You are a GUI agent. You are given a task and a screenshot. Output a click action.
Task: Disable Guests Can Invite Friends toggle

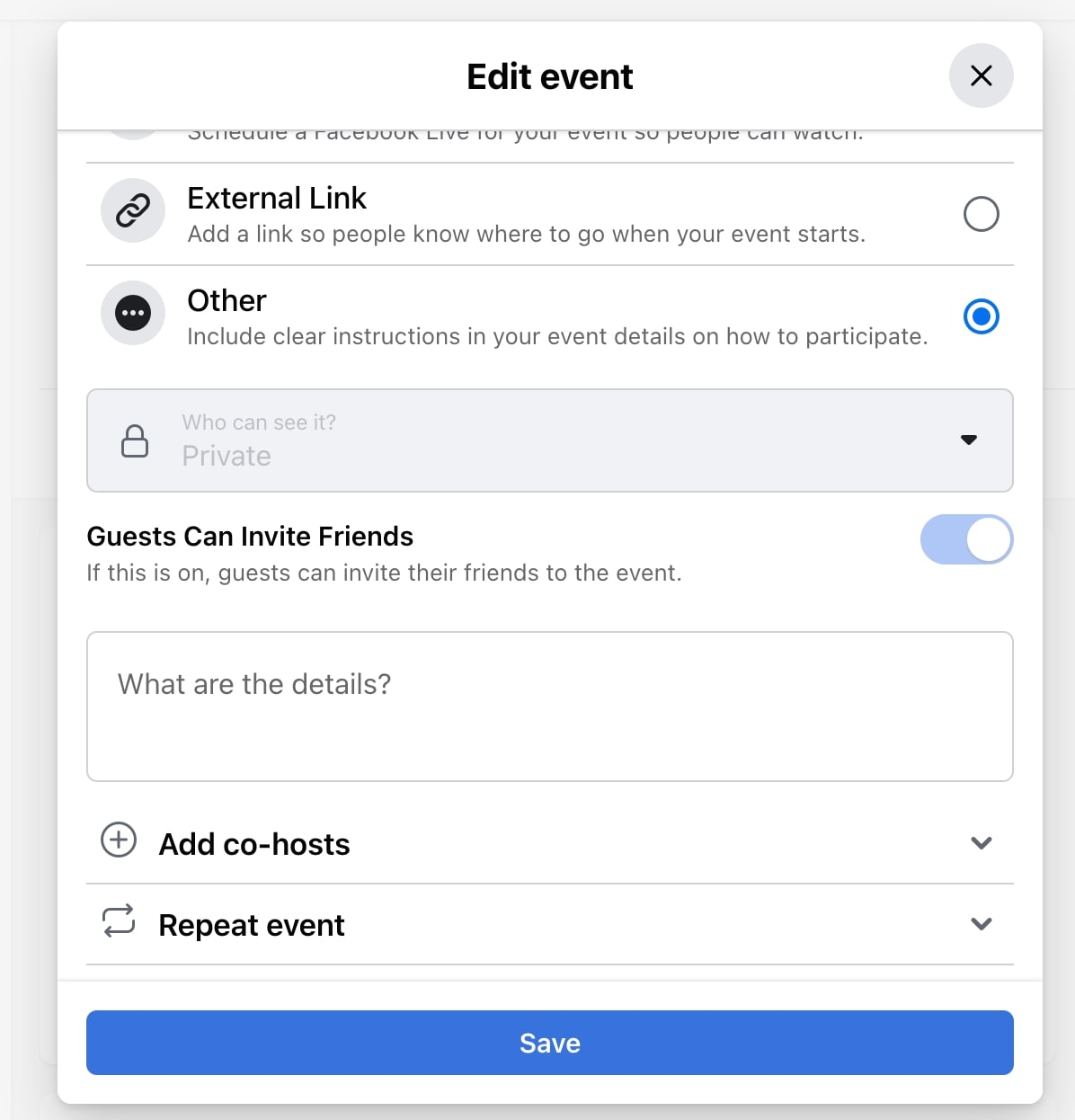pyautogui.click(x=967, y=539)
